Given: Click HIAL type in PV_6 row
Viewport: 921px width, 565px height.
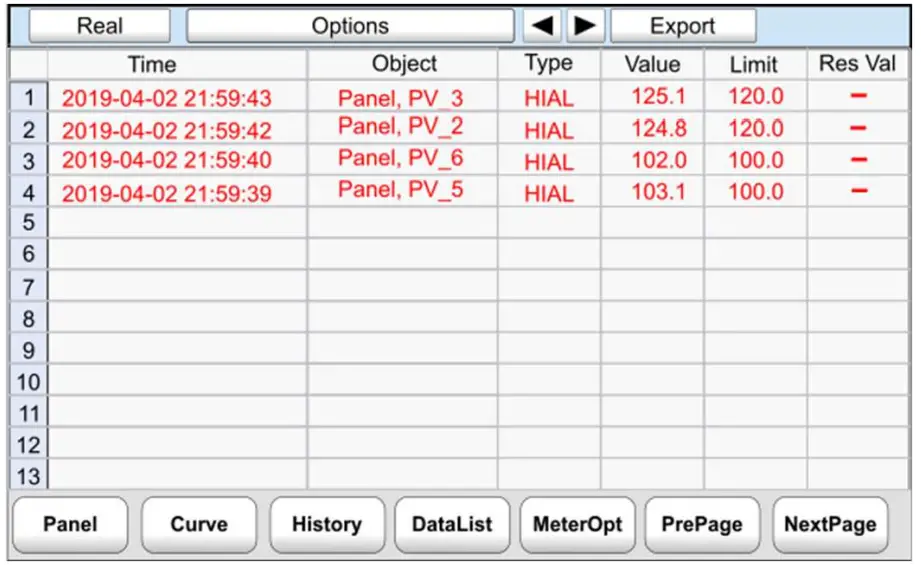Looking at the screenshot, I should [549, 162].
